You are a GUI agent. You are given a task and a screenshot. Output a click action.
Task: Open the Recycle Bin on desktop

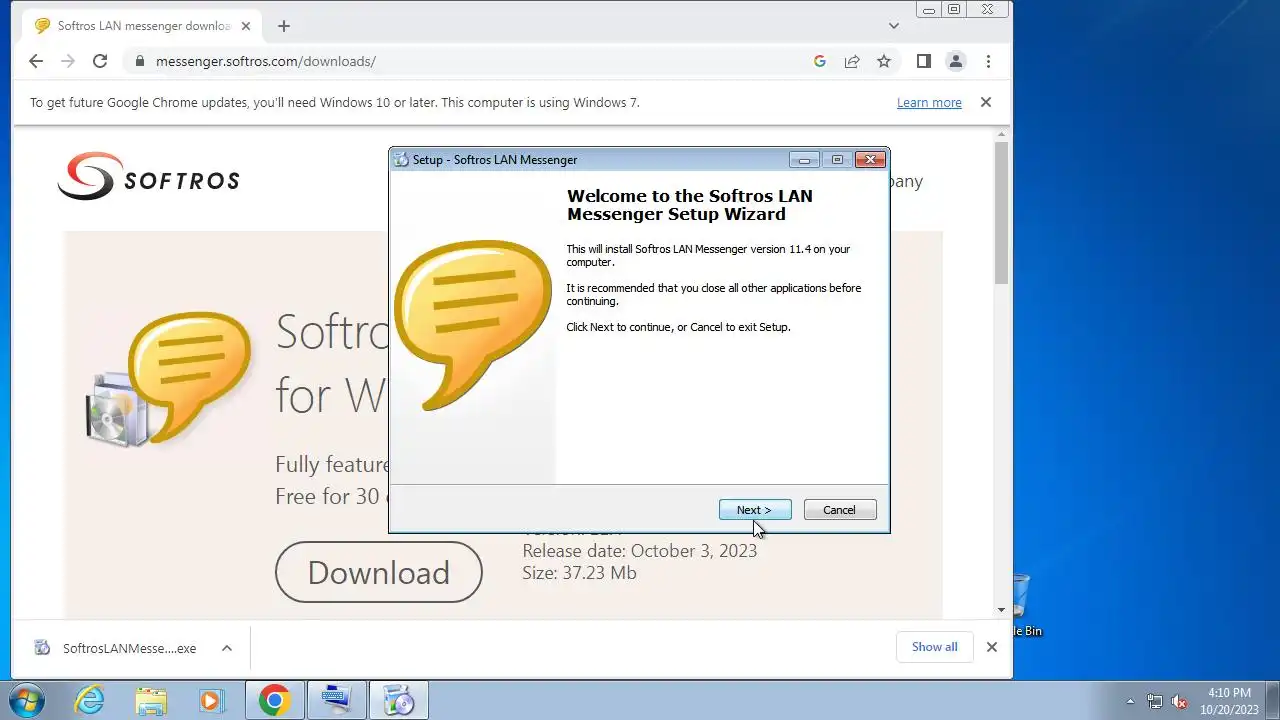click(1022, 605)
